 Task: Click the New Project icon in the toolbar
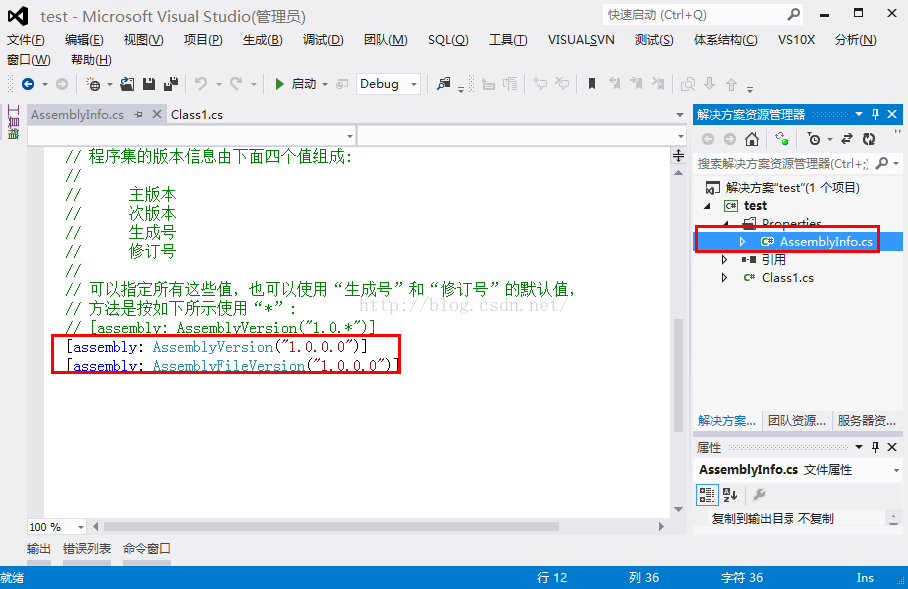[93, 85]
